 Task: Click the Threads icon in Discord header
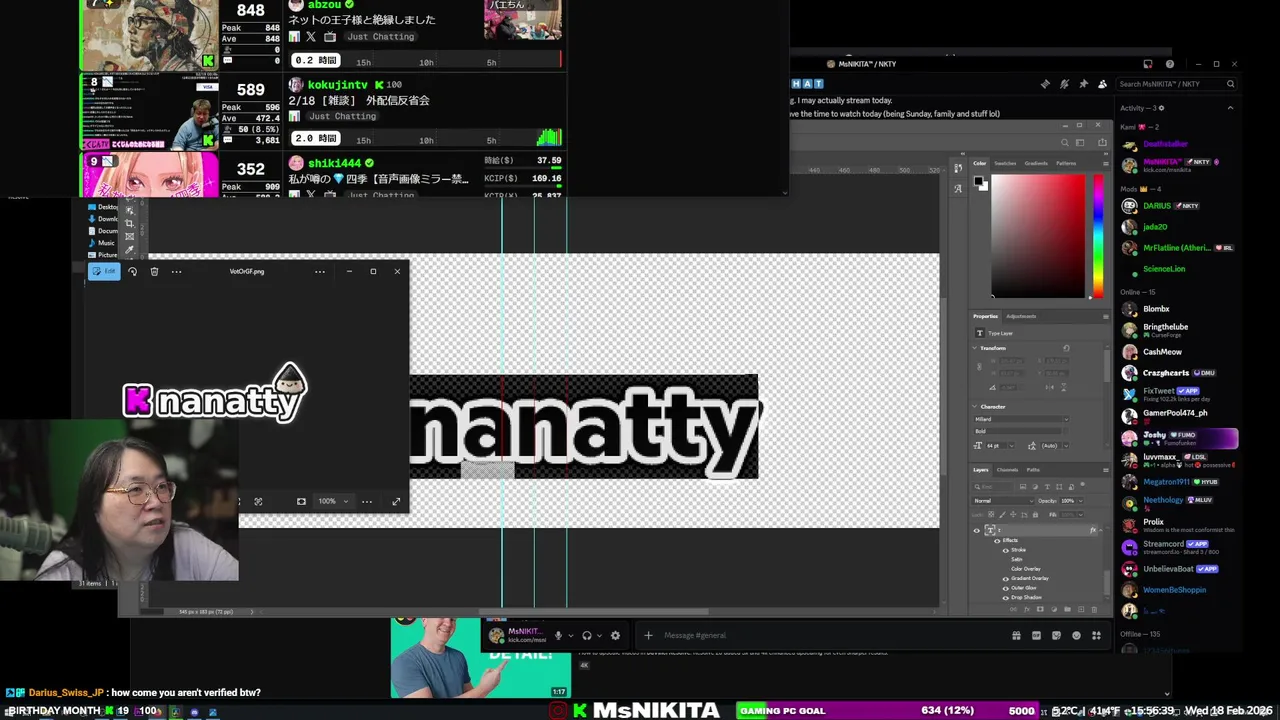1045,84
